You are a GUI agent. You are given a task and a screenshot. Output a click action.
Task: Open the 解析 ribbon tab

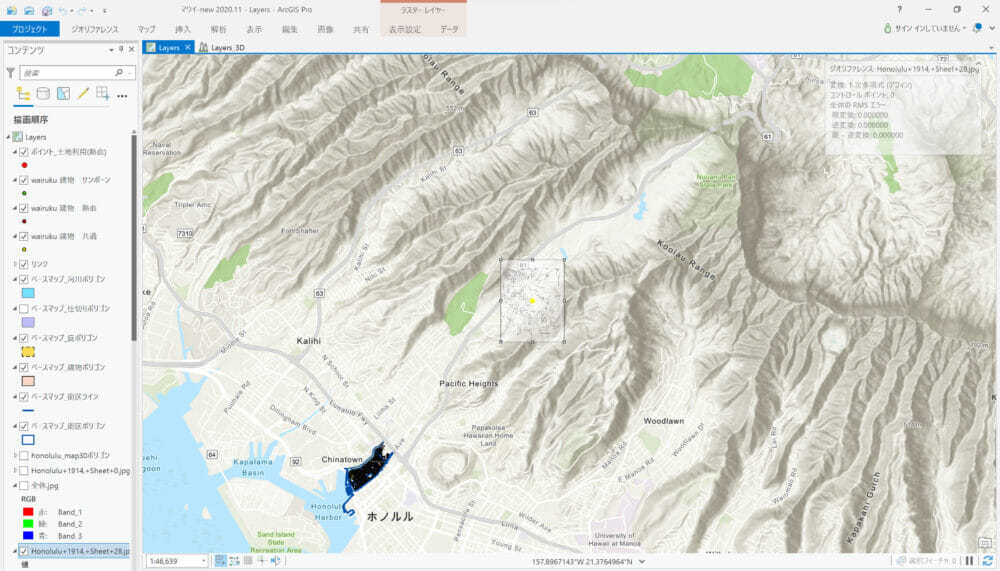218,29
